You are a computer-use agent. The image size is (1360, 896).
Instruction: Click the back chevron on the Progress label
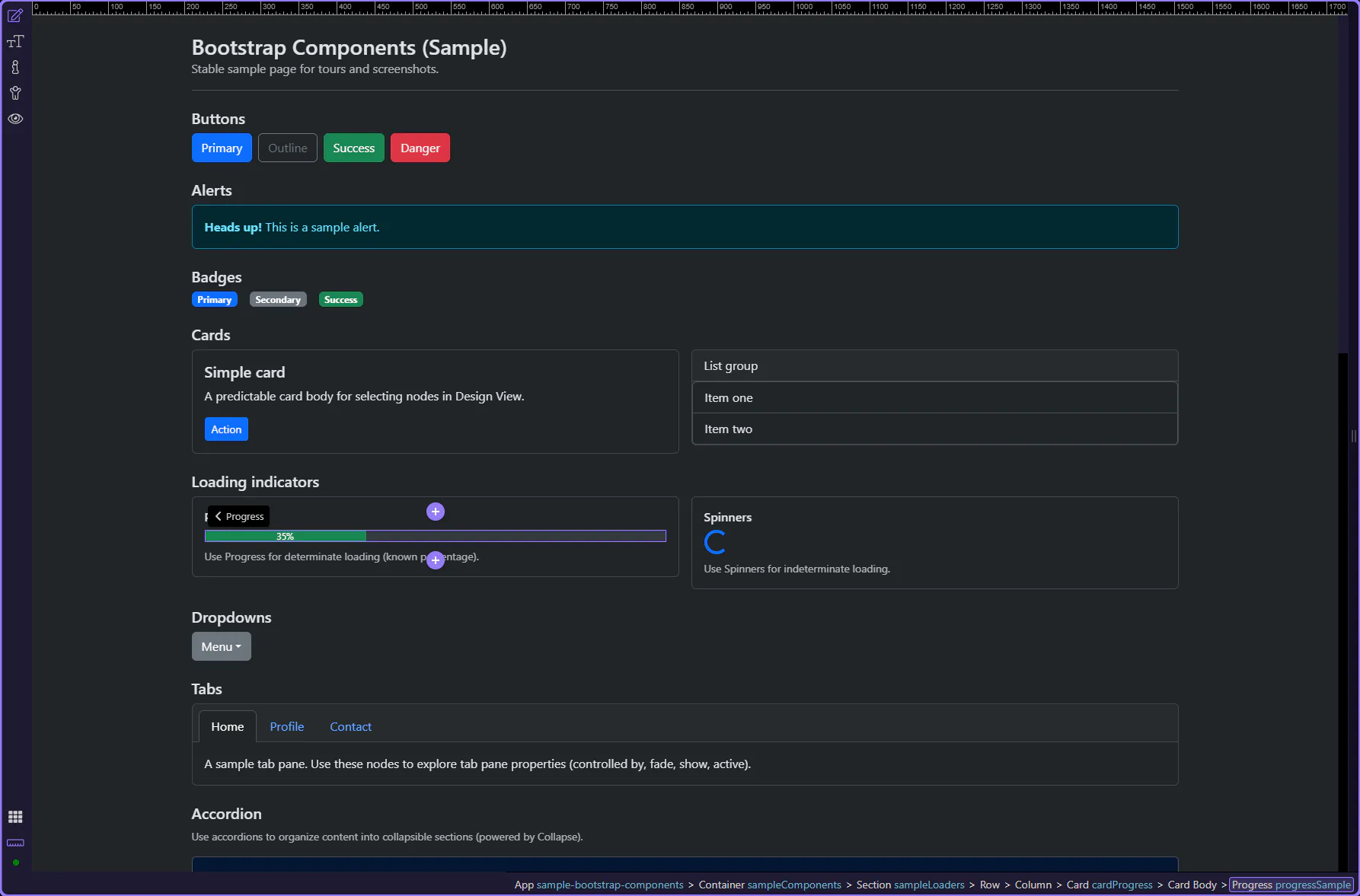(219, 516)
